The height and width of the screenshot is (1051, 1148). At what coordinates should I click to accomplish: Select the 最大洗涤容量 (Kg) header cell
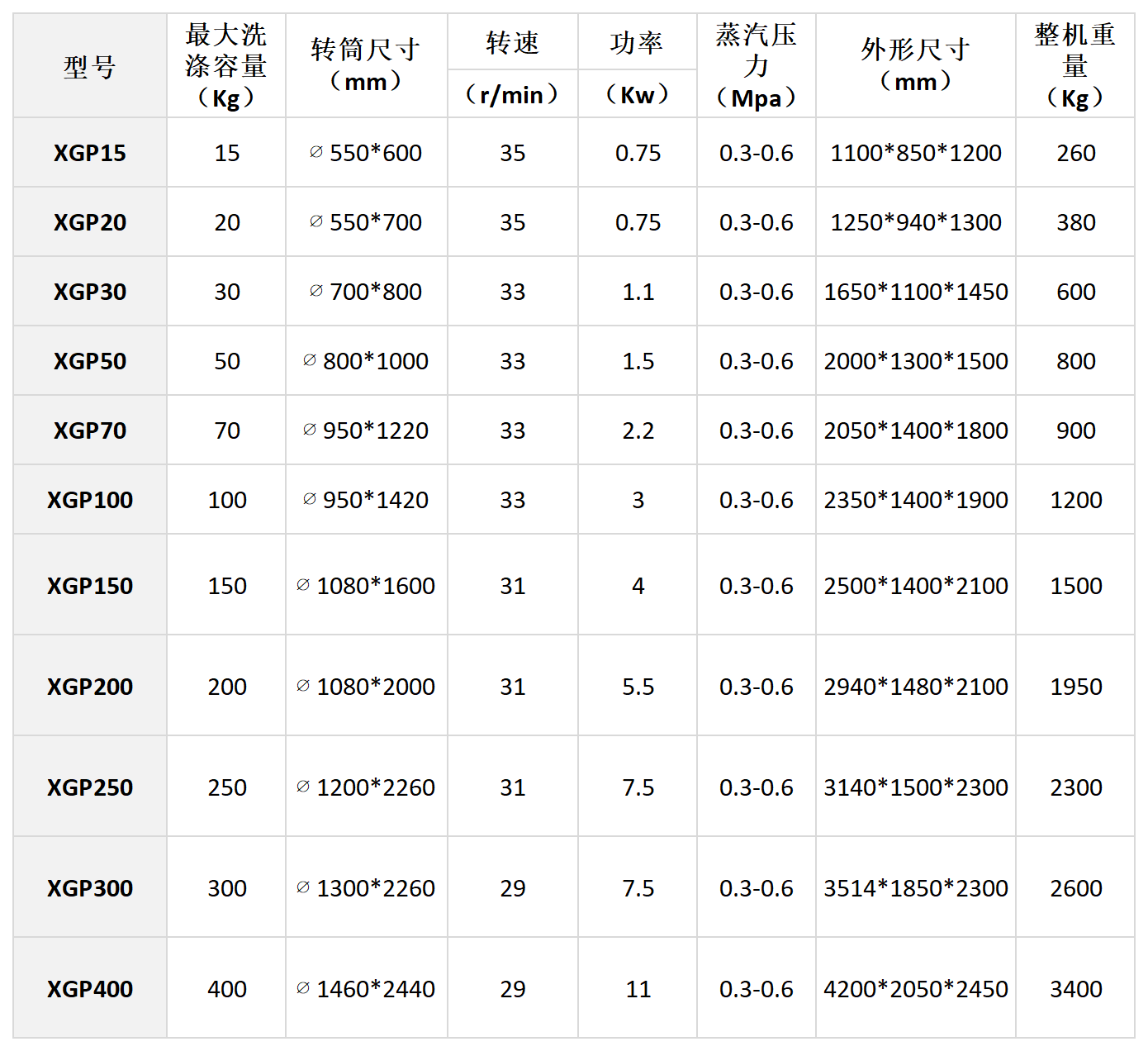click(226, 66)
